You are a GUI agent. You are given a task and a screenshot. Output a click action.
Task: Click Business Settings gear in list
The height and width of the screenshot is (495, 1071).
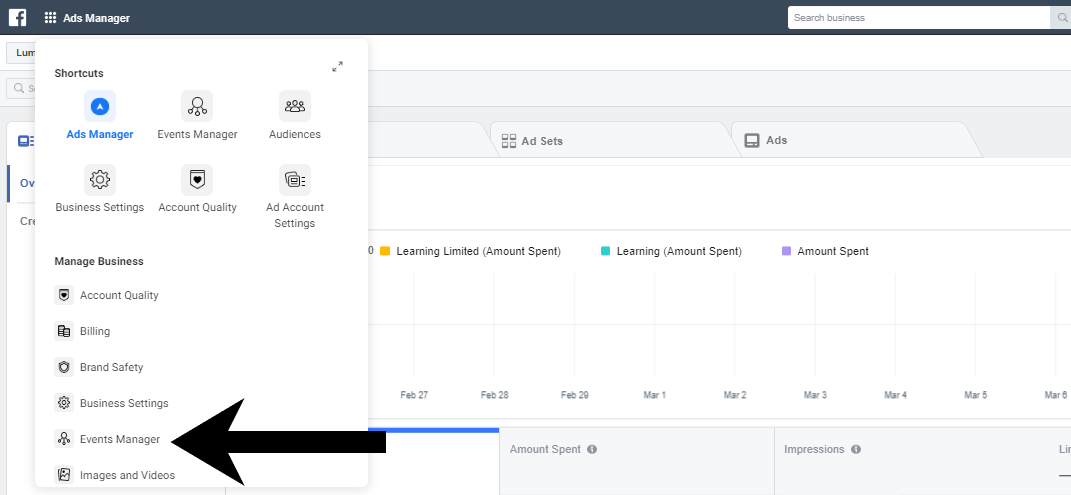click(64, 403)
